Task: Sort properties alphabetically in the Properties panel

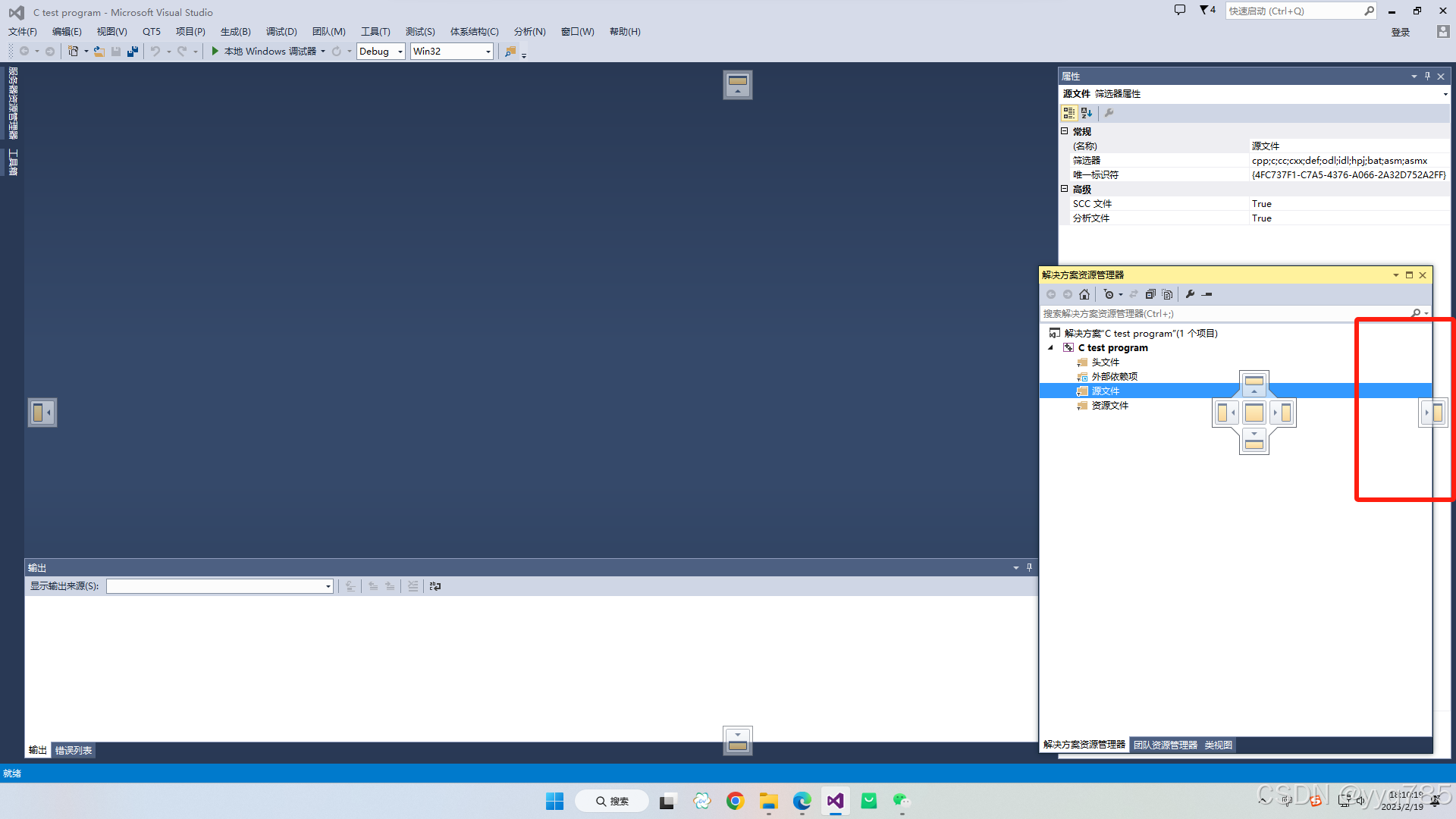Action: coord(1087,112)
